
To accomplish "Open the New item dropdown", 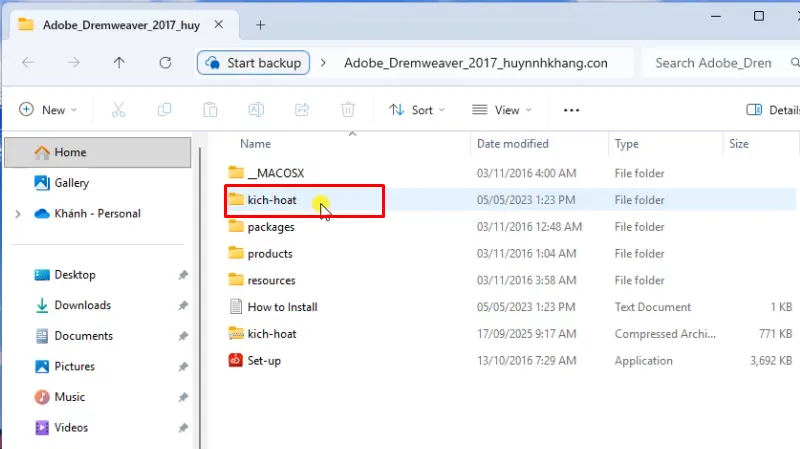I will point(48,110).
